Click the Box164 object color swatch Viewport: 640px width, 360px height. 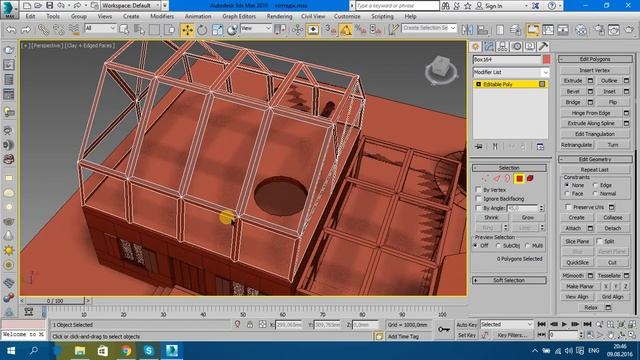tap(547, 60)
